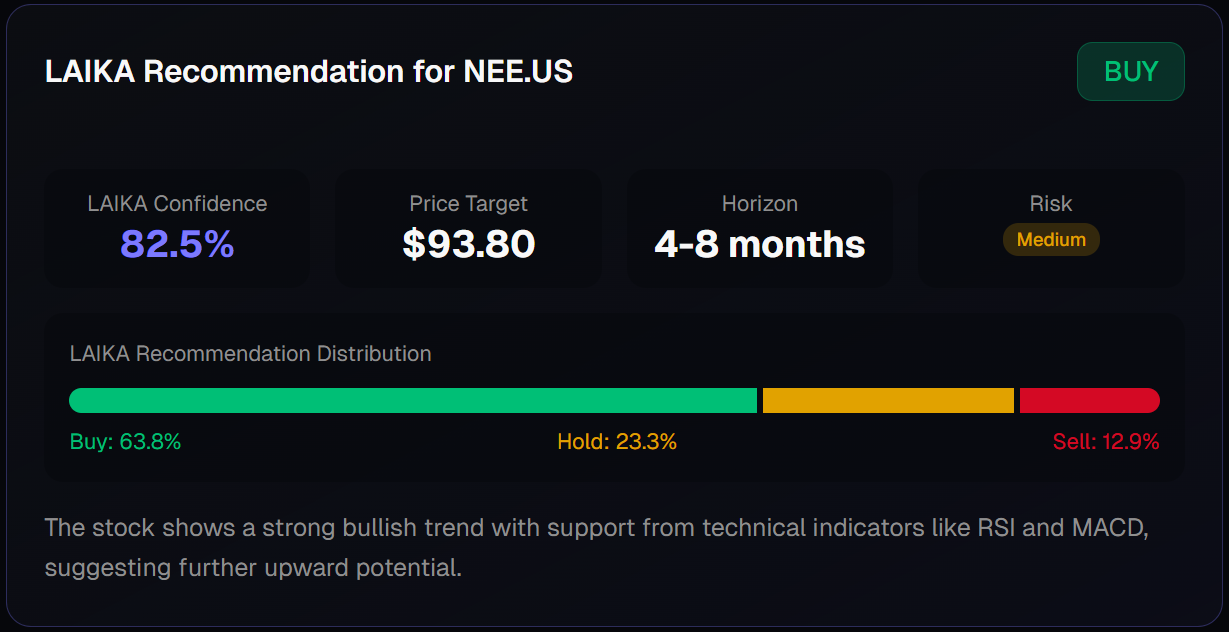This screenshot has height=632, width=1229.
Task: Click the $93.80 price target value
Action: [468, 244]
